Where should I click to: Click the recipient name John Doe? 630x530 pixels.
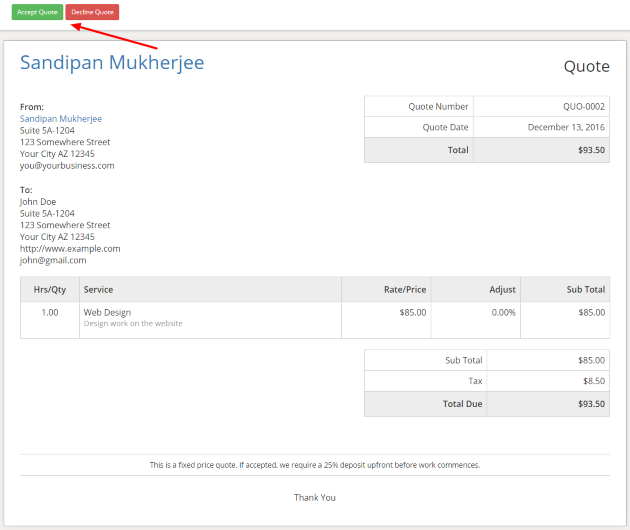pyautogui.click(x=38, y=202)
